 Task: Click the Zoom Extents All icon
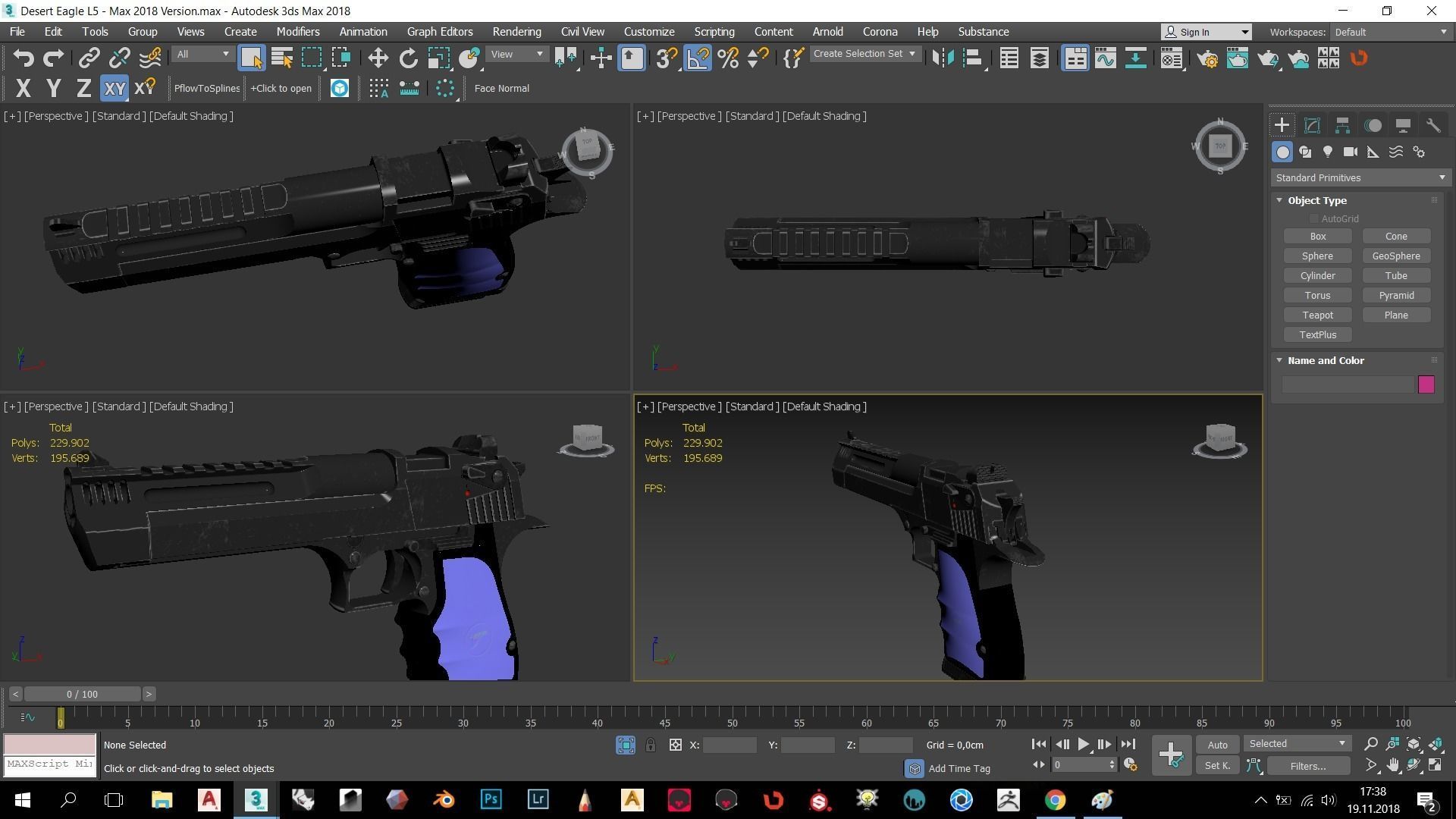(x=1436, y=745)
